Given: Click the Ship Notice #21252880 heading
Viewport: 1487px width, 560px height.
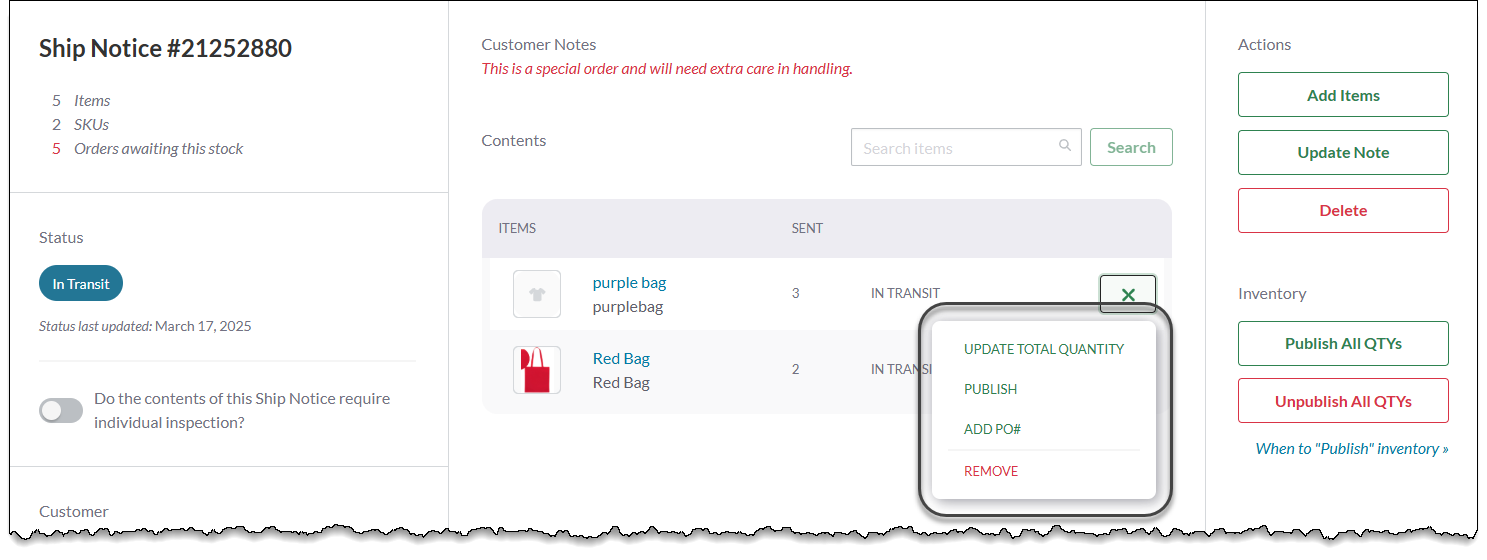Looking at the screenshot, I should (x=165, y=48).
